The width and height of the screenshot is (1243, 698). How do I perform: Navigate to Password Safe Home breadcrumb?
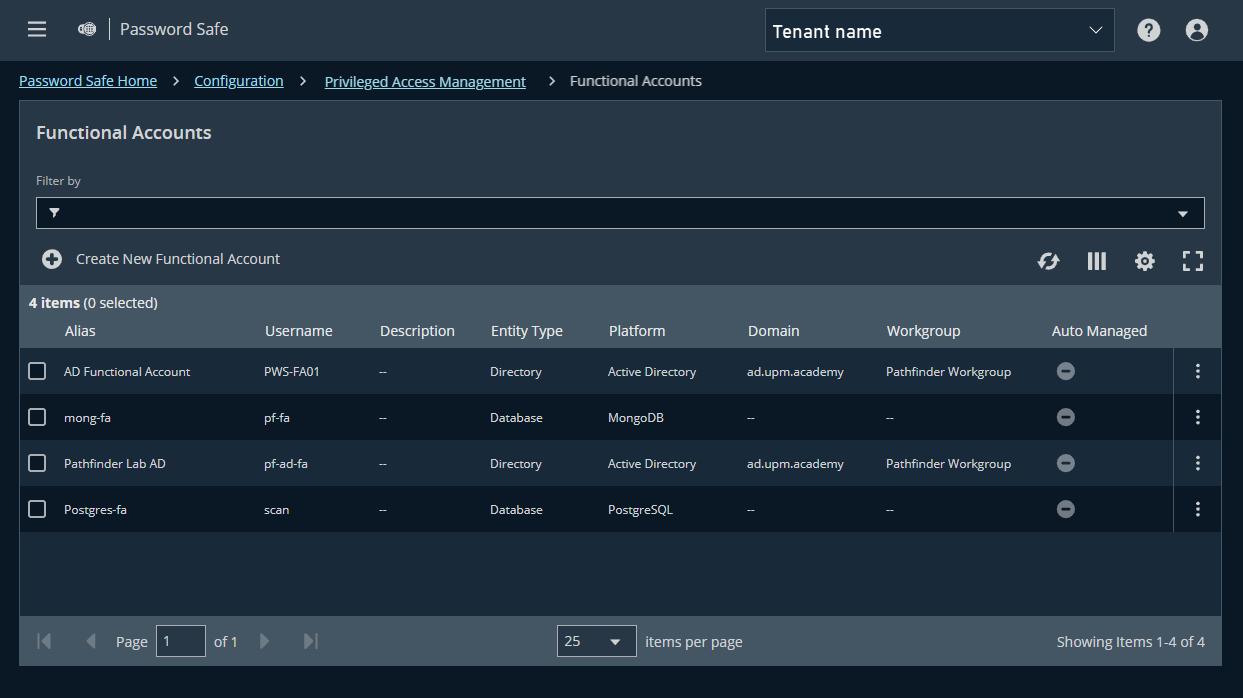tap(88, 80)
